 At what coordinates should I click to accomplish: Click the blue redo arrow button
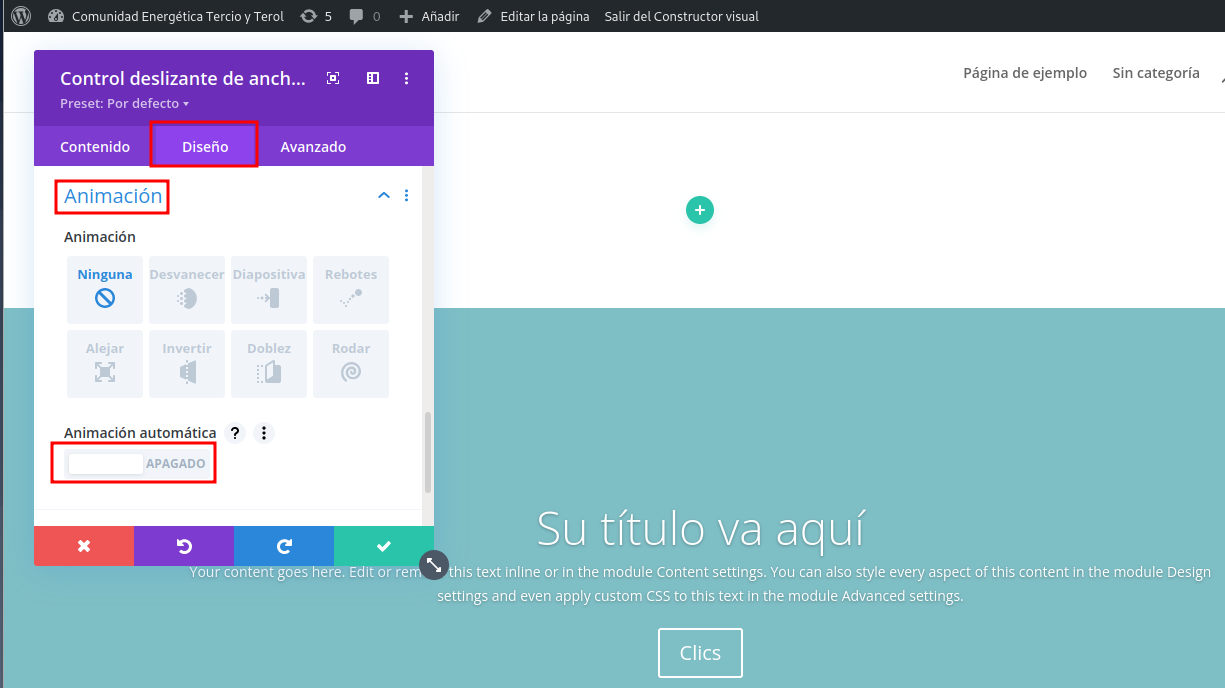tap(284, 546)
